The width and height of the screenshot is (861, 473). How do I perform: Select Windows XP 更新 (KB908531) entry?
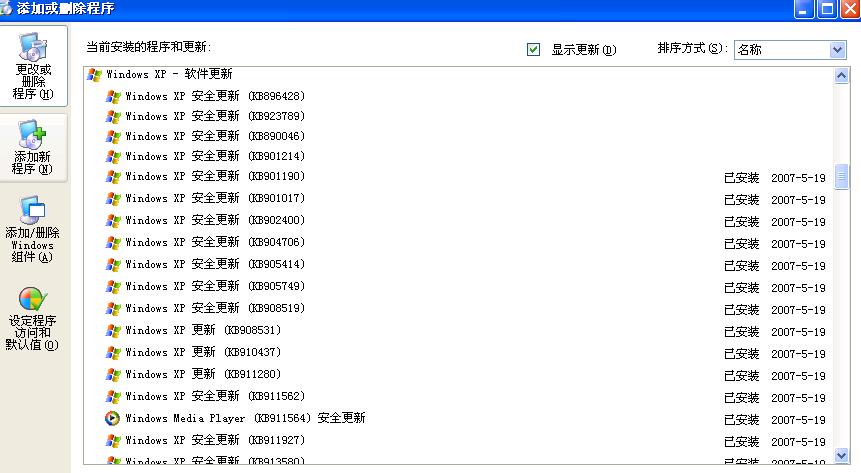(x=203, y=330)
